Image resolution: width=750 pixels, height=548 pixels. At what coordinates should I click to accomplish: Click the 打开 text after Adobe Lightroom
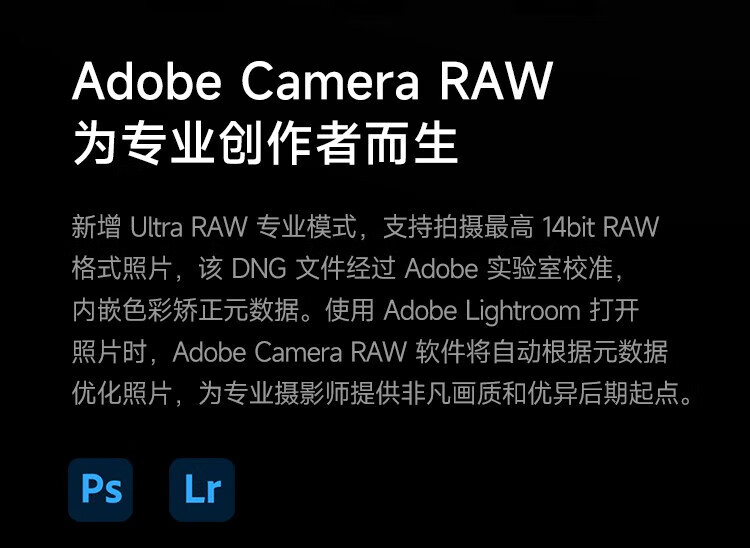click(x=615, y=311)
